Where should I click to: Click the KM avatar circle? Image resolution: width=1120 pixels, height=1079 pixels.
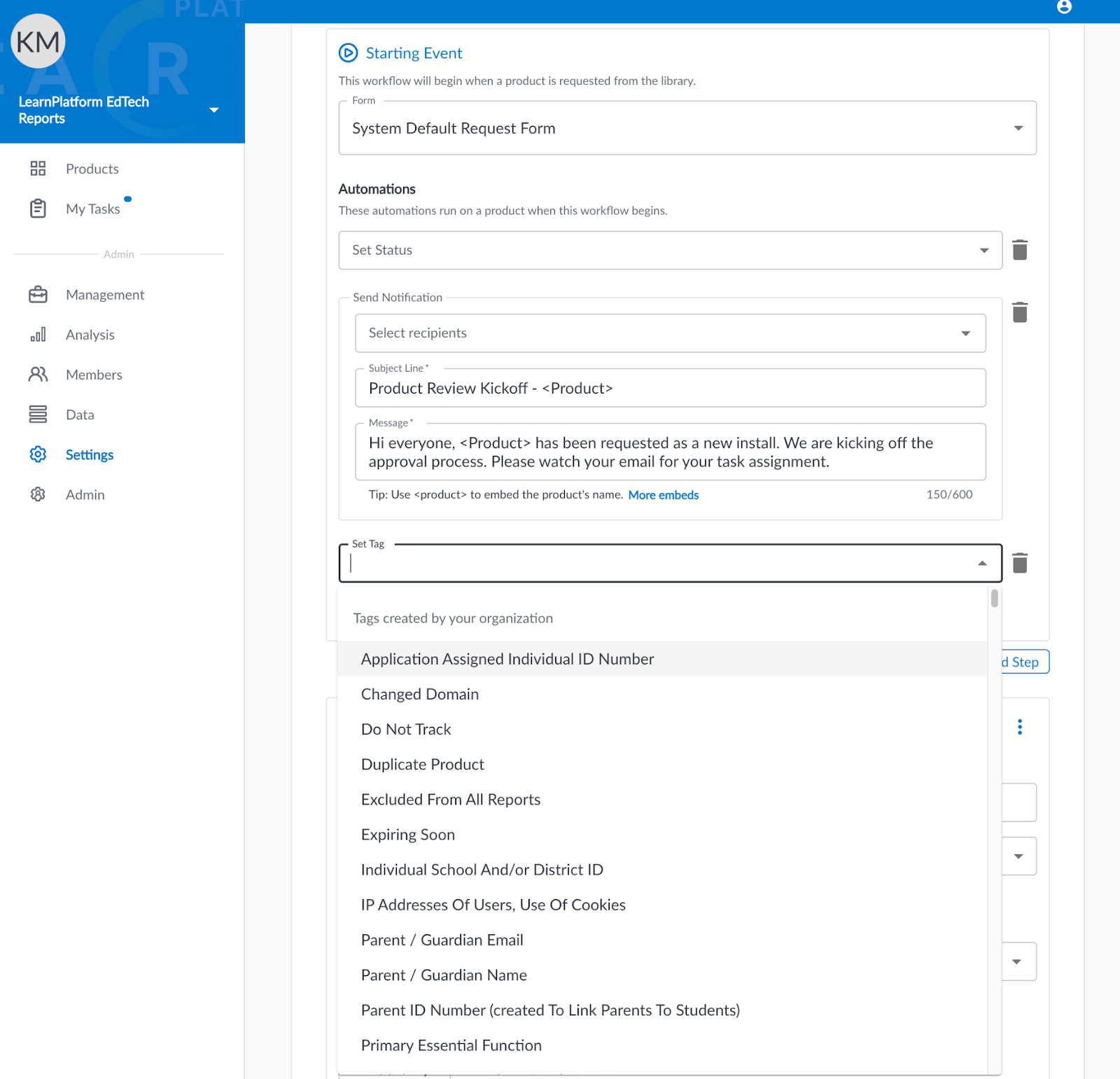point(38,41)
